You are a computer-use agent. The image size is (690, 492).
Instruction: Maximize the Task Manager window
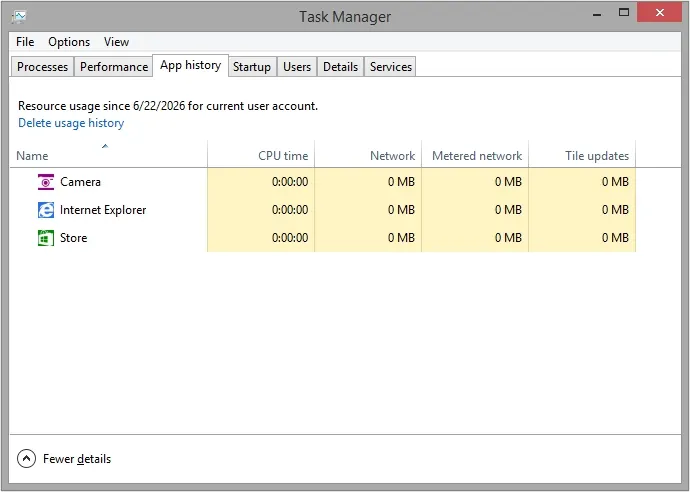(x=624, y=13)
